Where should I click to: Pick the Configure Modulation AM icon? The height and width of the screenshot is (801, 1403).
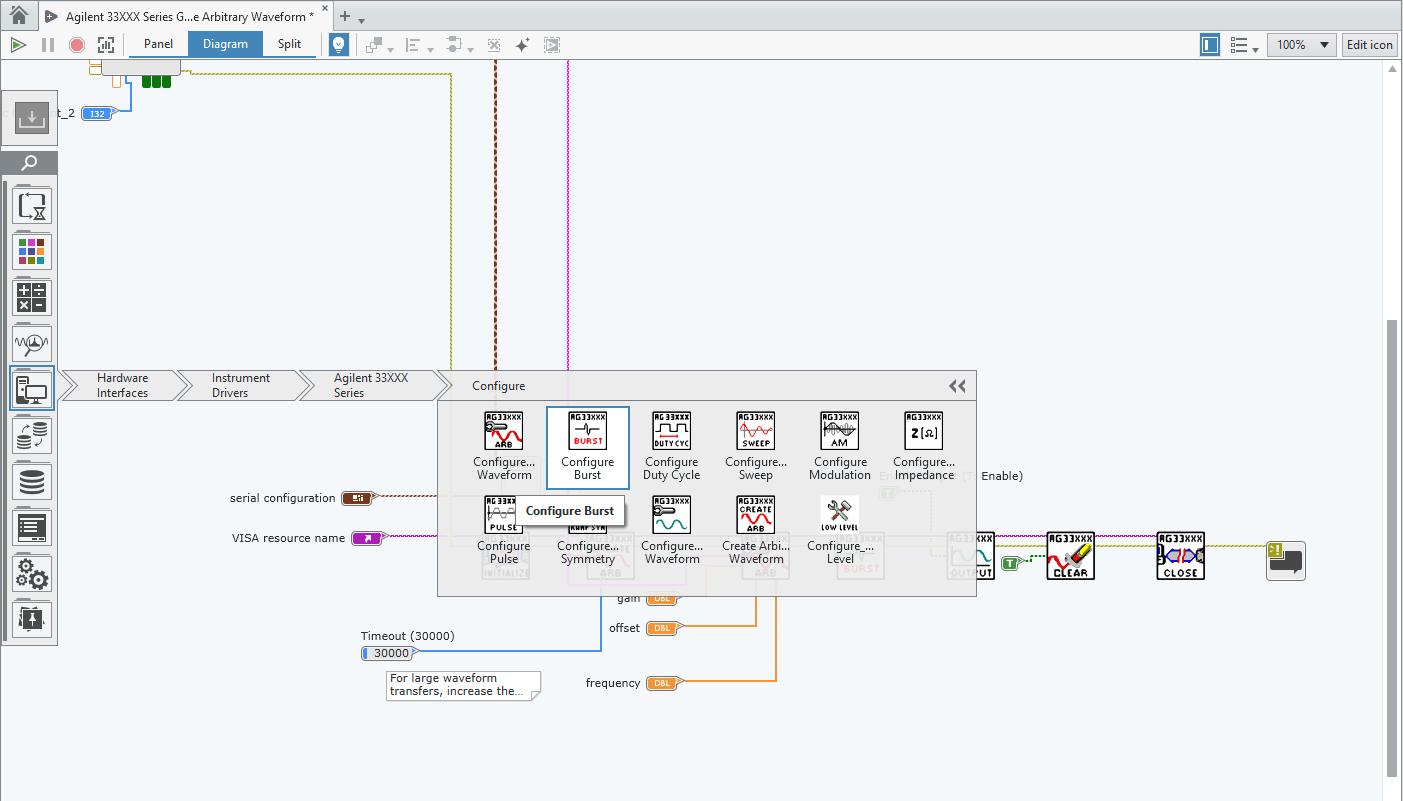[839, 431]
